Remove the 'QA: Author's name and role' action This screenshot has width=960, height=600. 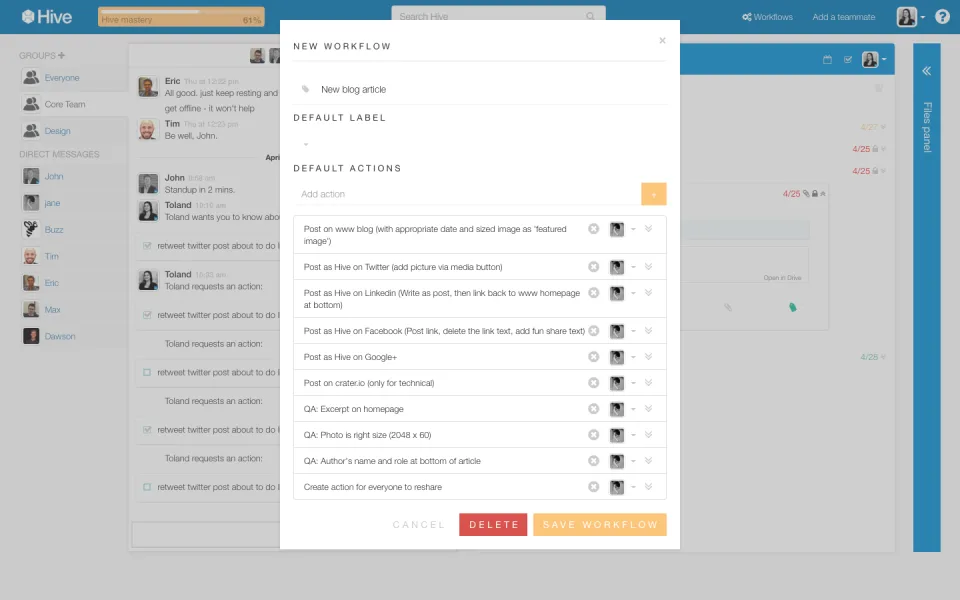tap(593, 461)
